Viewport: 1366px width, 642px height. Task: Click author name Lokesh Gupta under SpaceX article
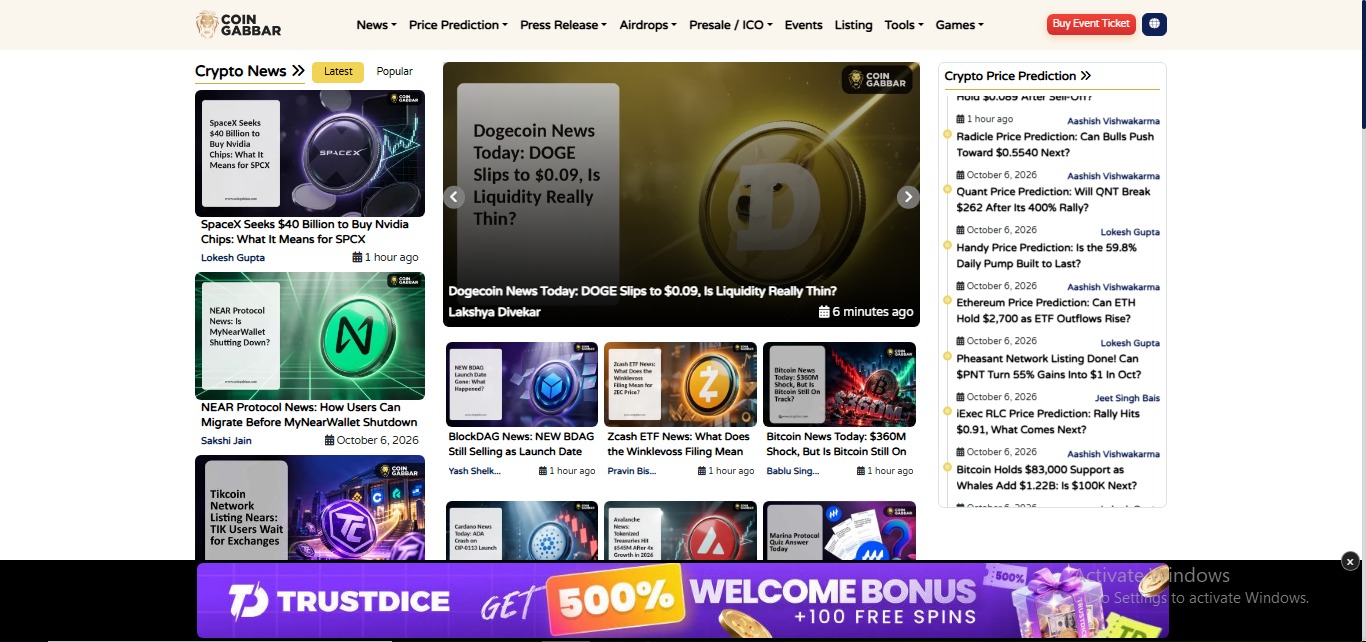(233, 258)
